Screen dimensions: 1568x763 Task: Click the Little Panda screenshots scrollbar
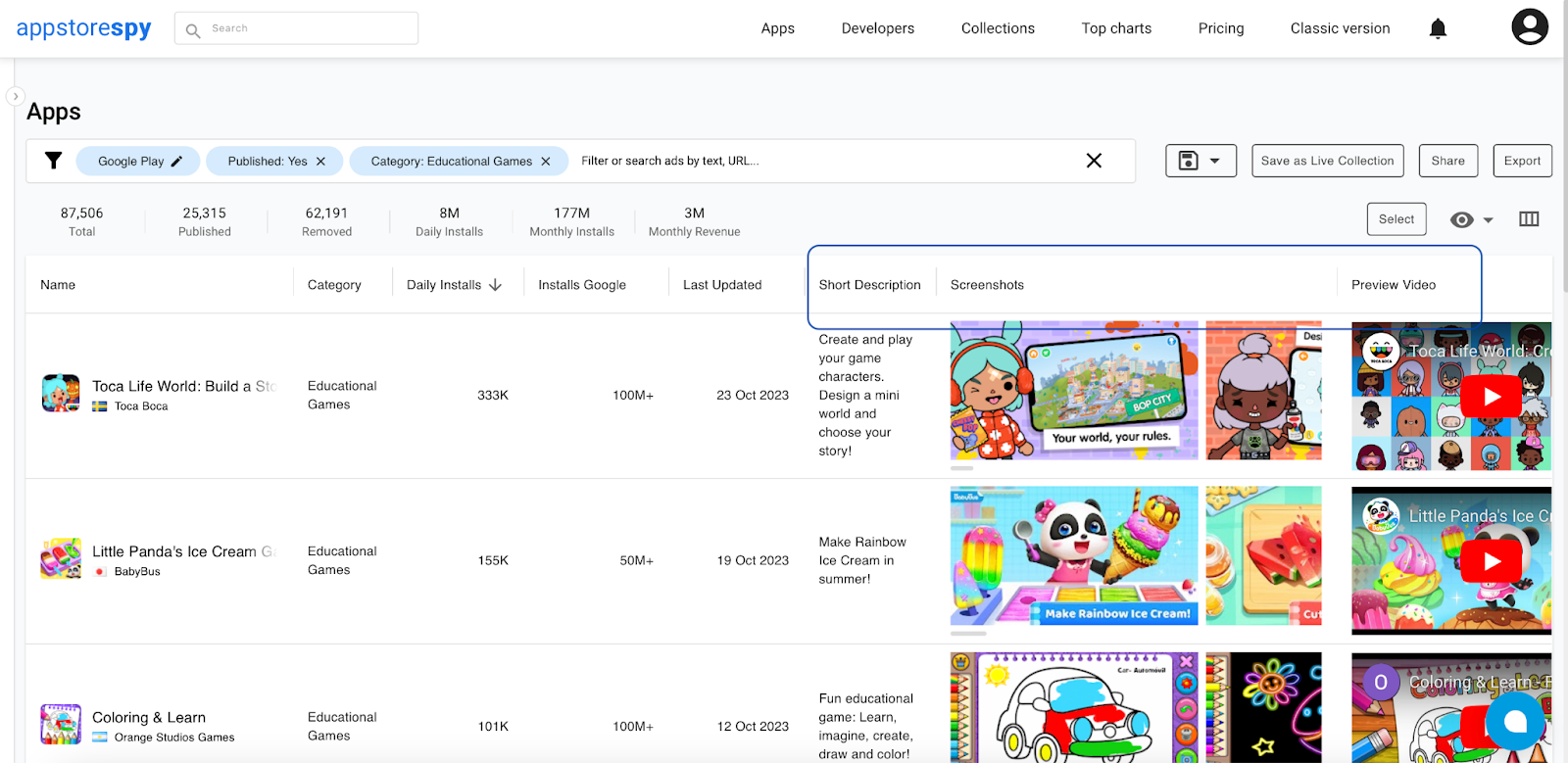click(x=968, y=634)
